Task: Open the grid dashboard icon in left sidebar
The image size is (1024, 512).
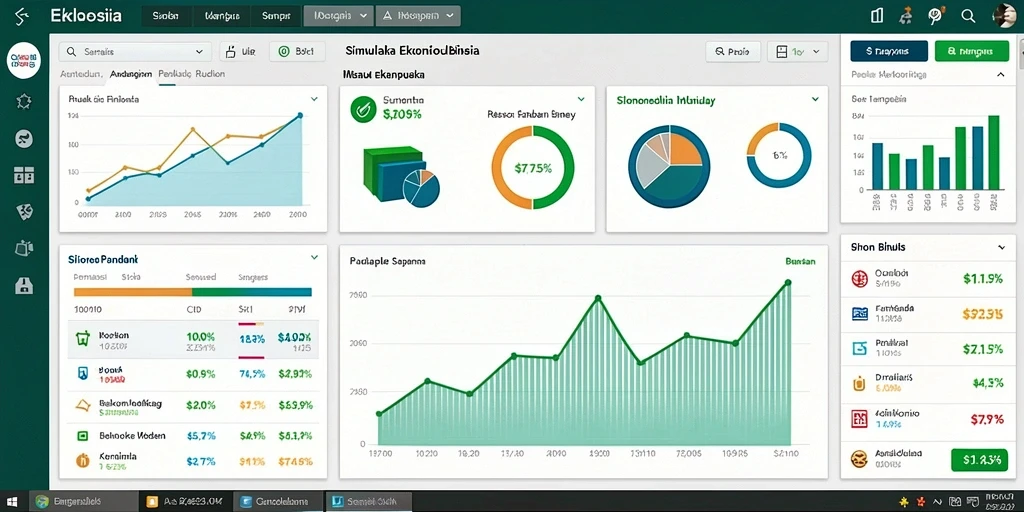Action: 24,175
